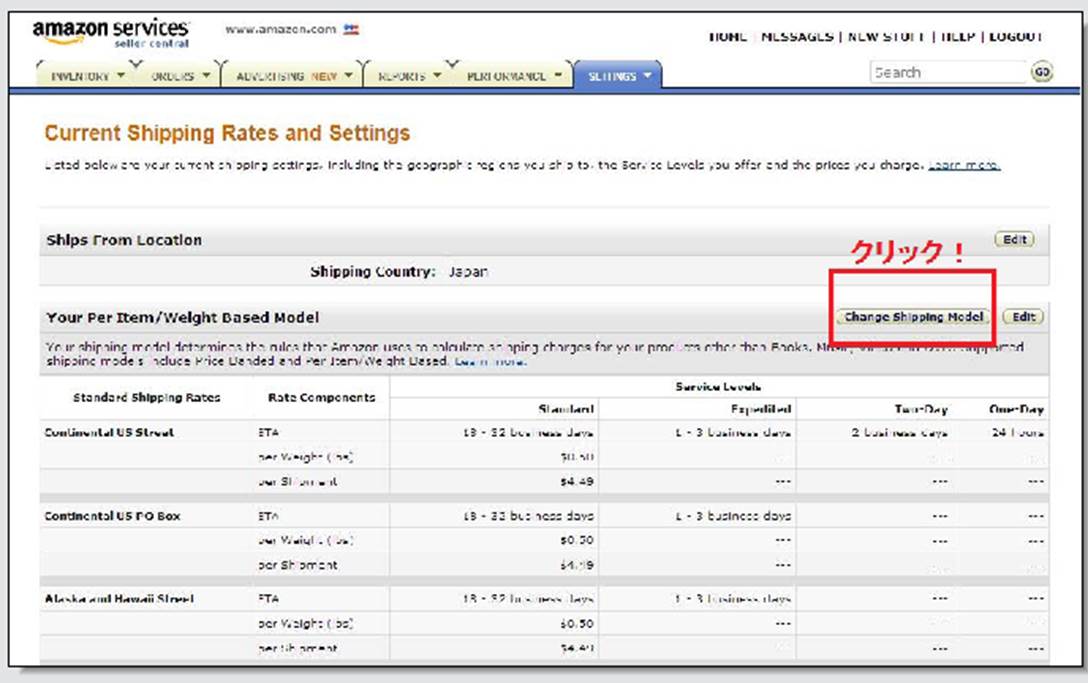Edit the Ships From Location section
The height and width of the screenshot is (683, 1088).
1014,240
